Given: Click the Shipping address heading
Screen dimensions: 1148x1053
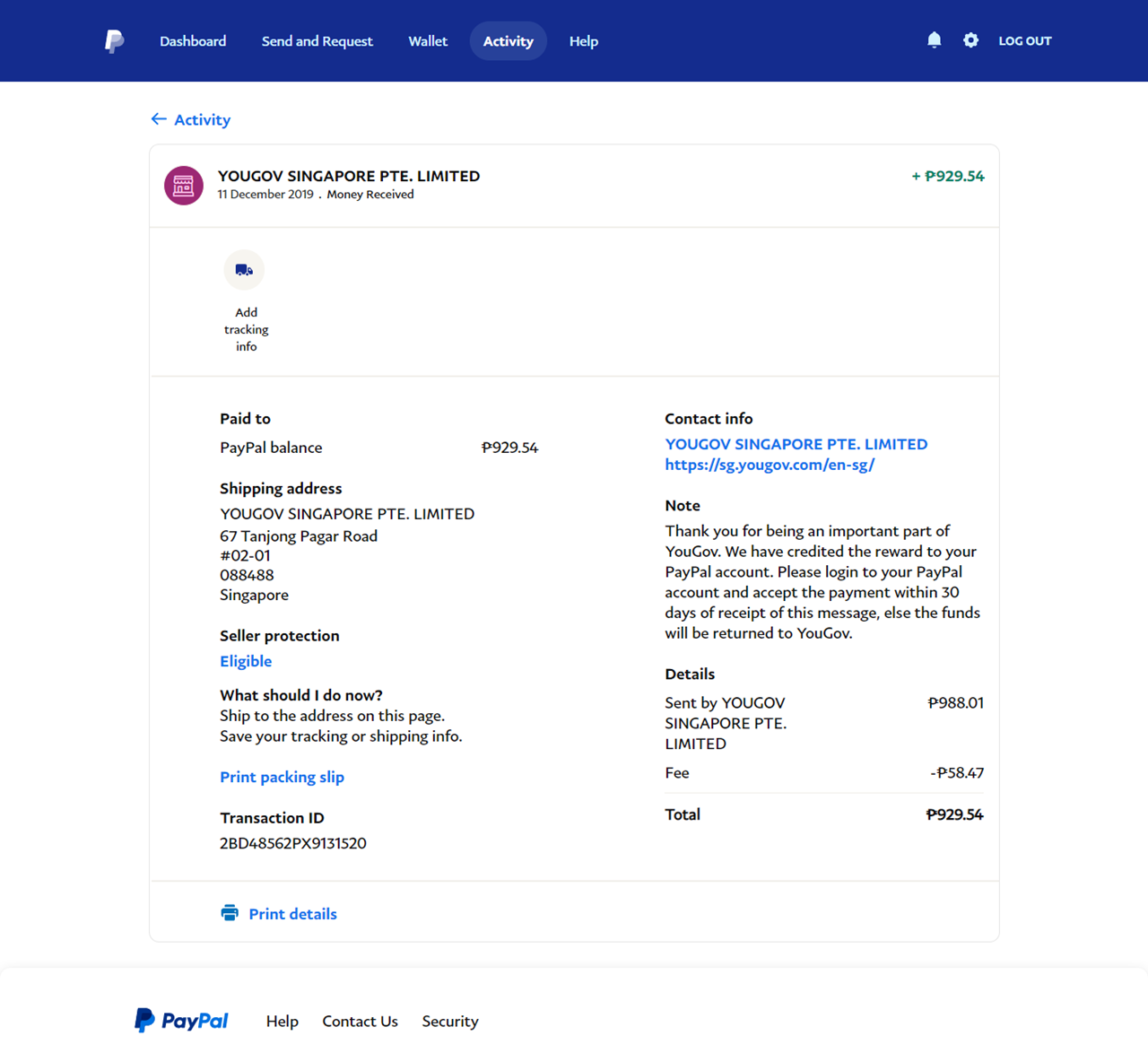Looking at the screenshot, I should point(281,488).
